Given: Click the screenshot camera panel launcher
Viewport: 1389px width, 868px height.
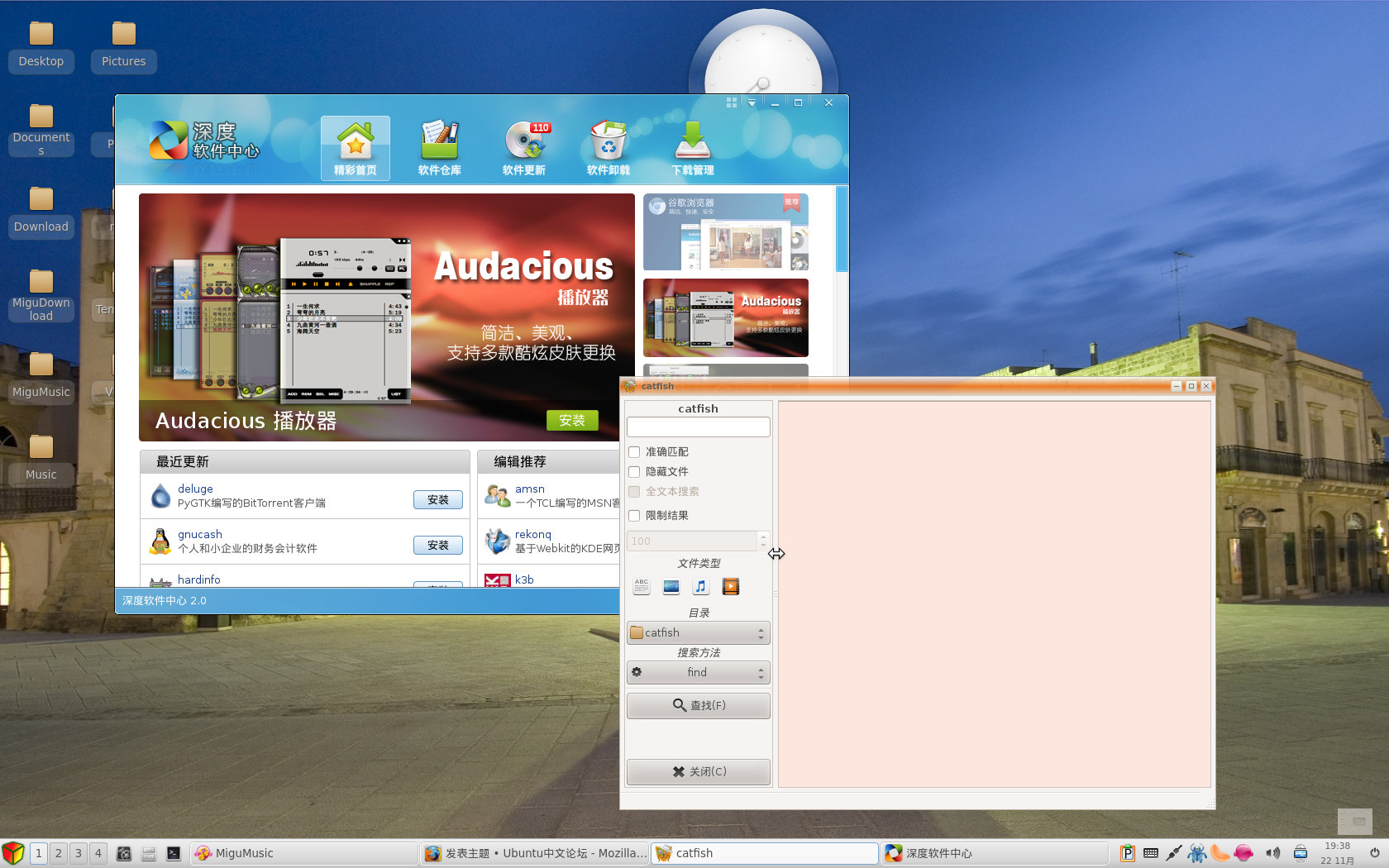Looking at the screenshot, I should 124,853.
